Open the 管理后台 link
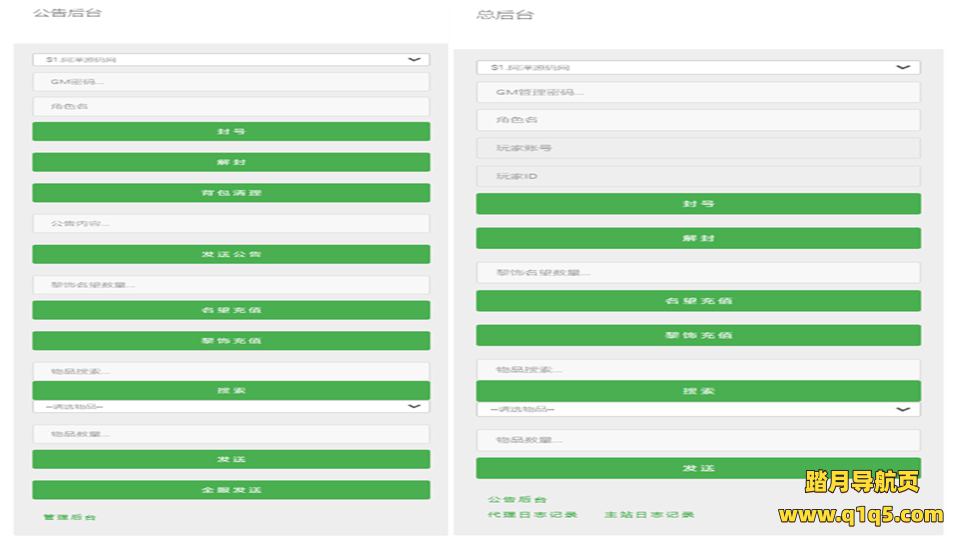Viewport: 960px width, 540px height. [x=70, y=517]
